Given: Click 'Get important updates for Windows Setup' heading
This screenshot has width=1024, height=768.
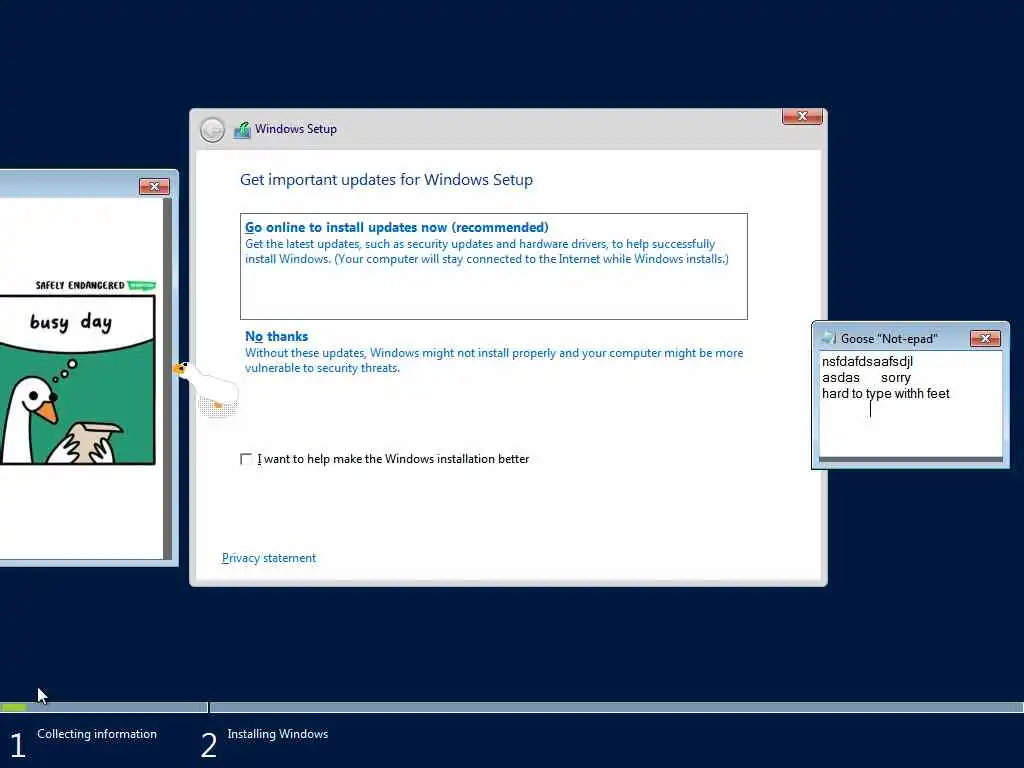Looking at the screenshot, I should pos(386,180).
